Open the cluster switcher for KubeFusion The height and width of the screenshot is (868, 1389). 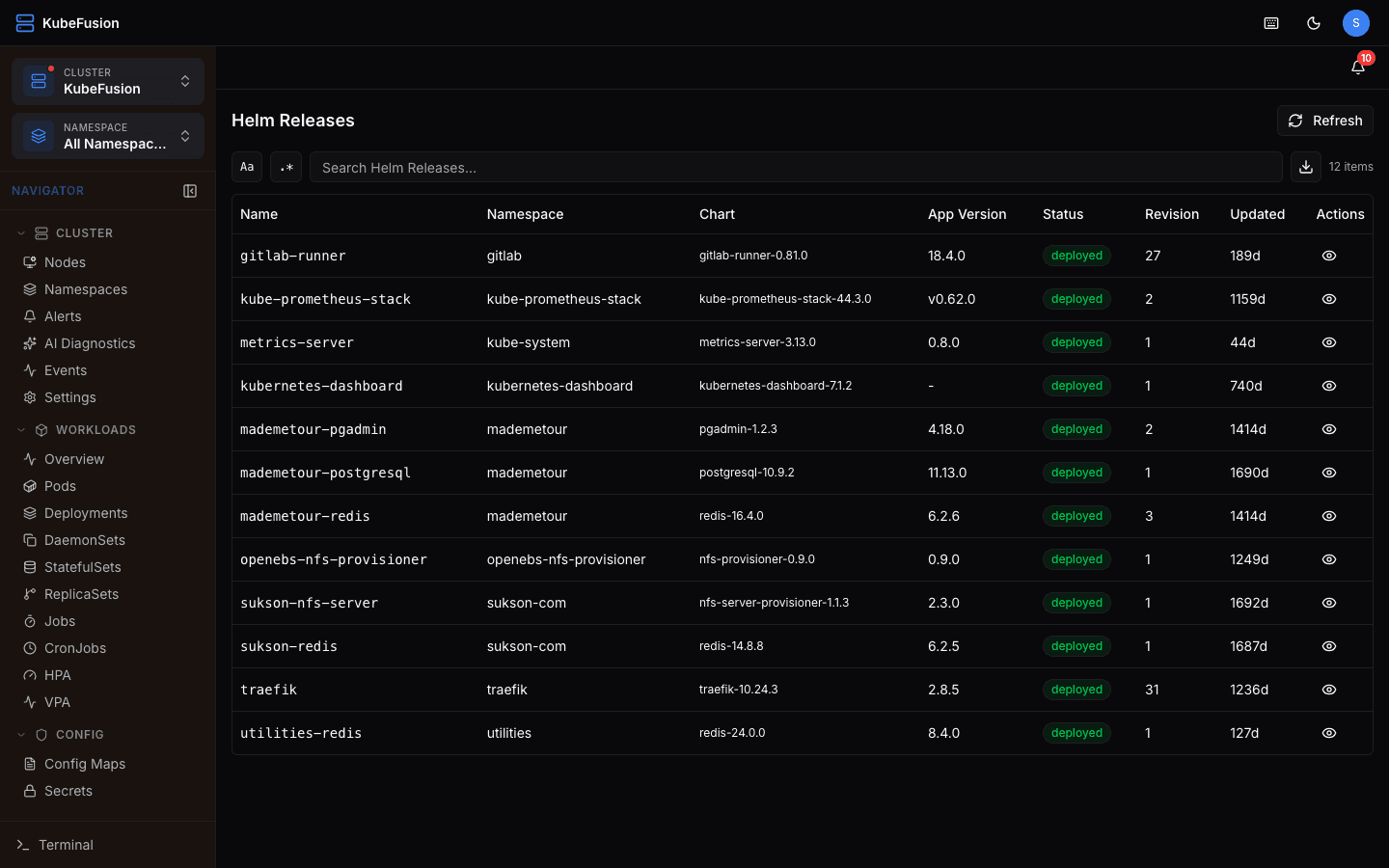(x=107, y=81)
